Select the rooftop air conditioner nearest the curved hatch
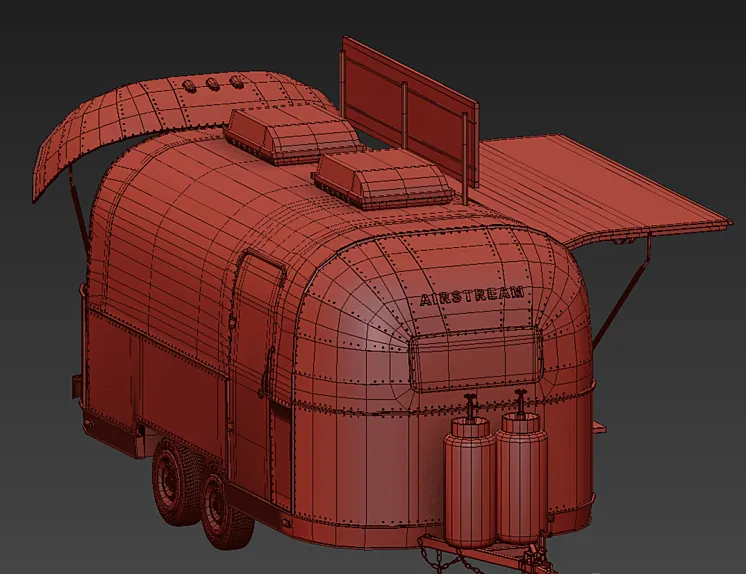This screenshot has width=746, height=574. click(x=293, y=135)
